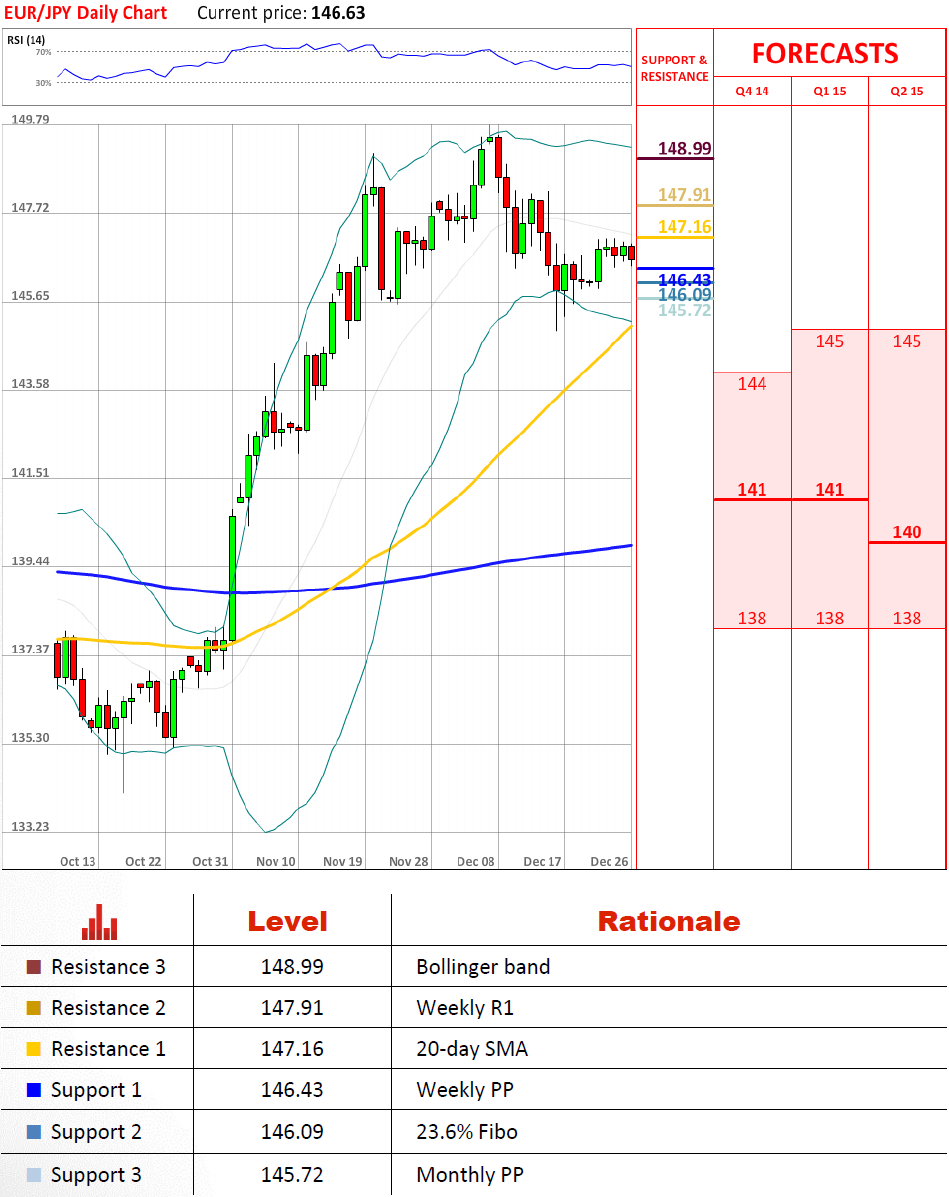The image size is (949, 1197).
Task: Click the 145.72 support level marker
Action: coord(685,310)
